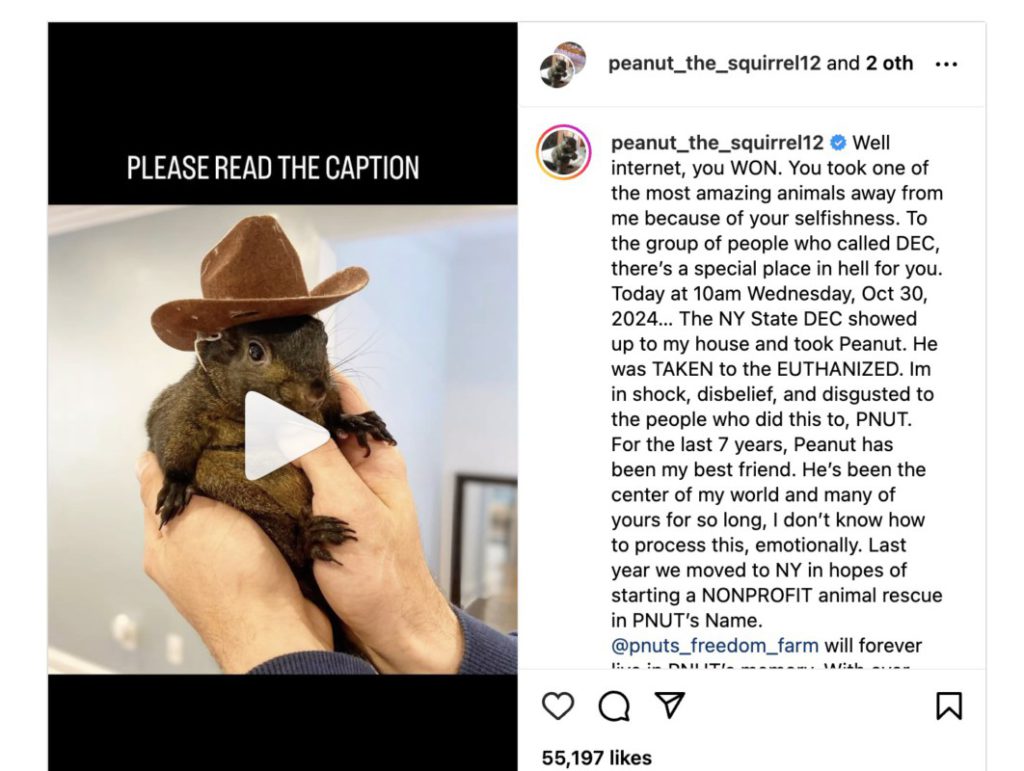The height and width of the screenshot is (771, 1024).
Task: View the story from the caption's ringed avatar
Action: 564,153
